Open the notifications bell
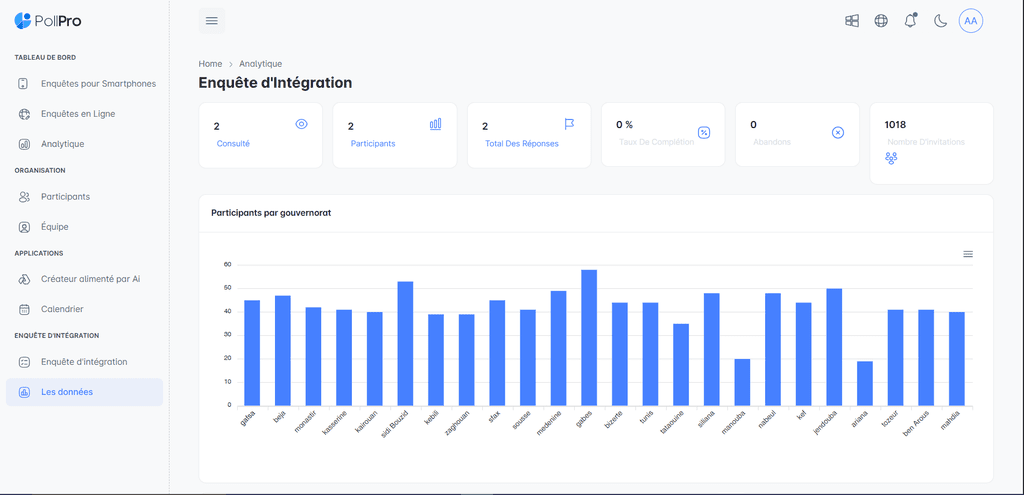This screenshot has height=495, width=1024. [x=910, y=20]
